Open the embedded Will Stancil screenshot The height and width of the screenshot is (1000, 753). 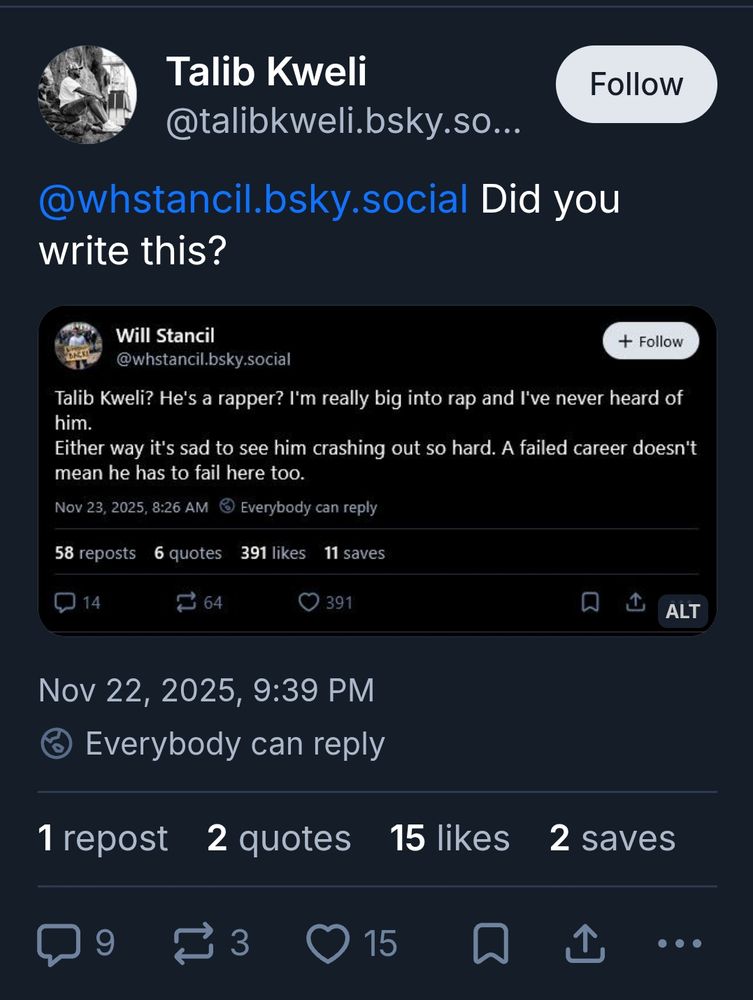pos(377,450)
